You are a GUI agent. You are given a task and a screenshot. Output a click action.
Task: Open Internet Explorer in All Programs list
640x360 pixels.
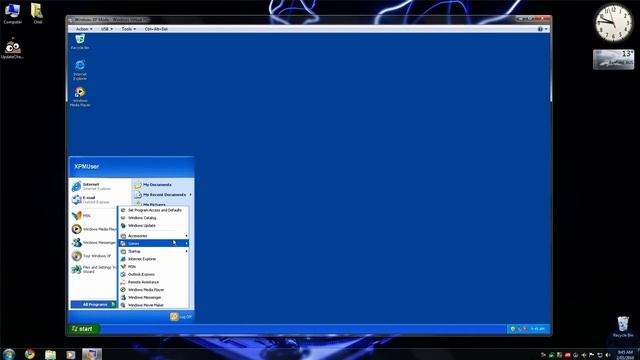coord(153,259)
